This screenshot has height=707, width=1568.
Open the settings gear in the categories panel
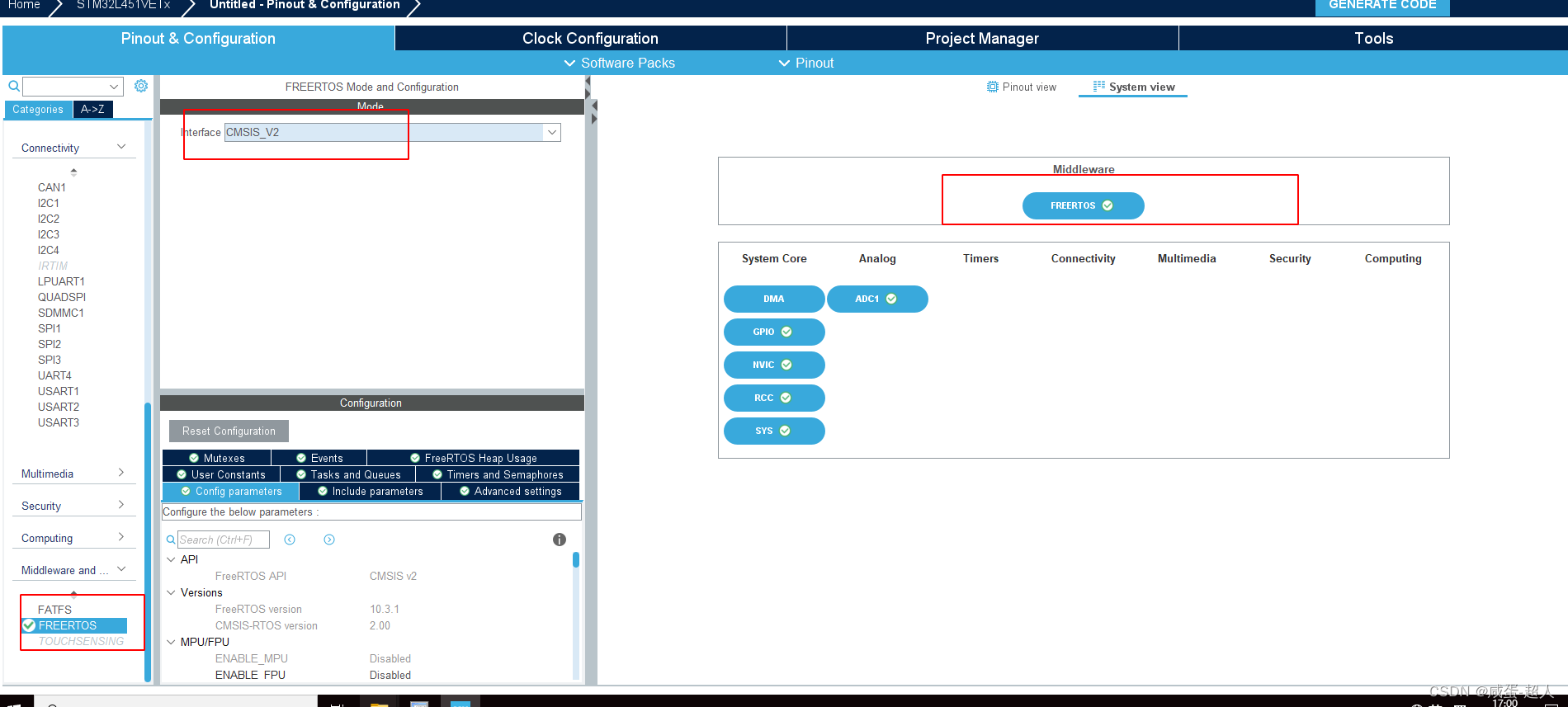[141, 86]
